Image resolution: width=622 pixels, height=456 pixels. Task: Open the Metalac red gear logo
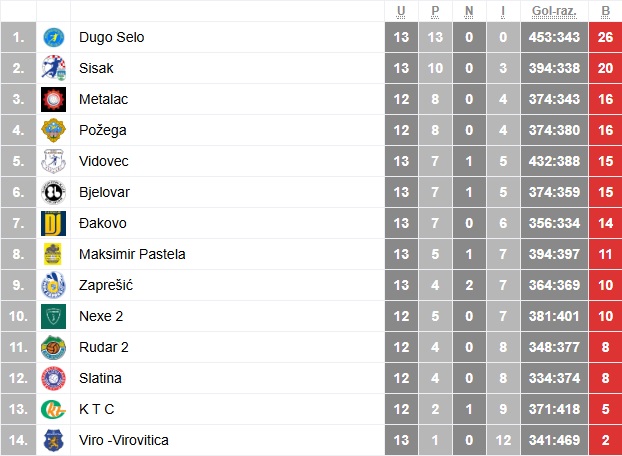54,99
